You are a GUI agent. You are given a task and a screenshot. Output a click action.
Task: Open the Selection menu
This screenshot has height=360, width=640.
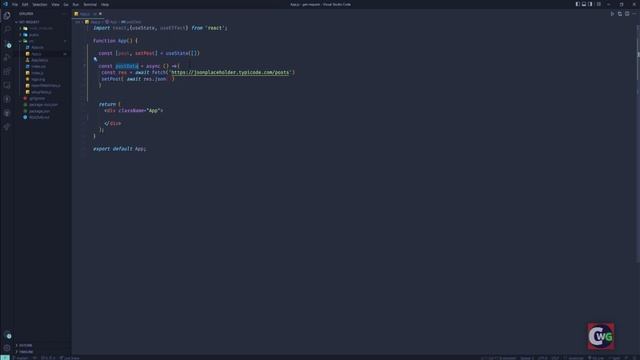40,4
